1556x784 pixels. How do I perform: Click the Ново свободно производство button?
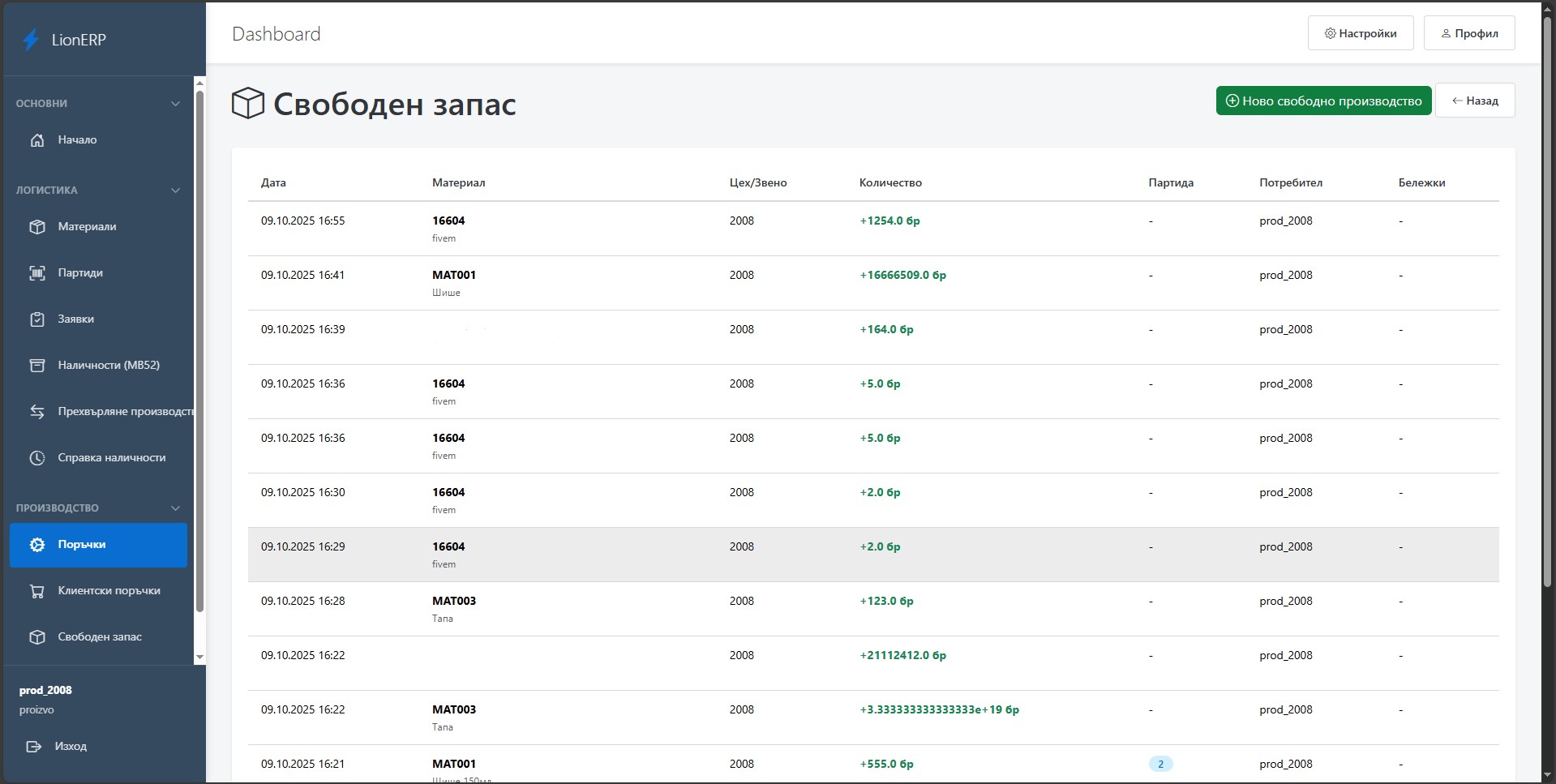click(1323, 101)
